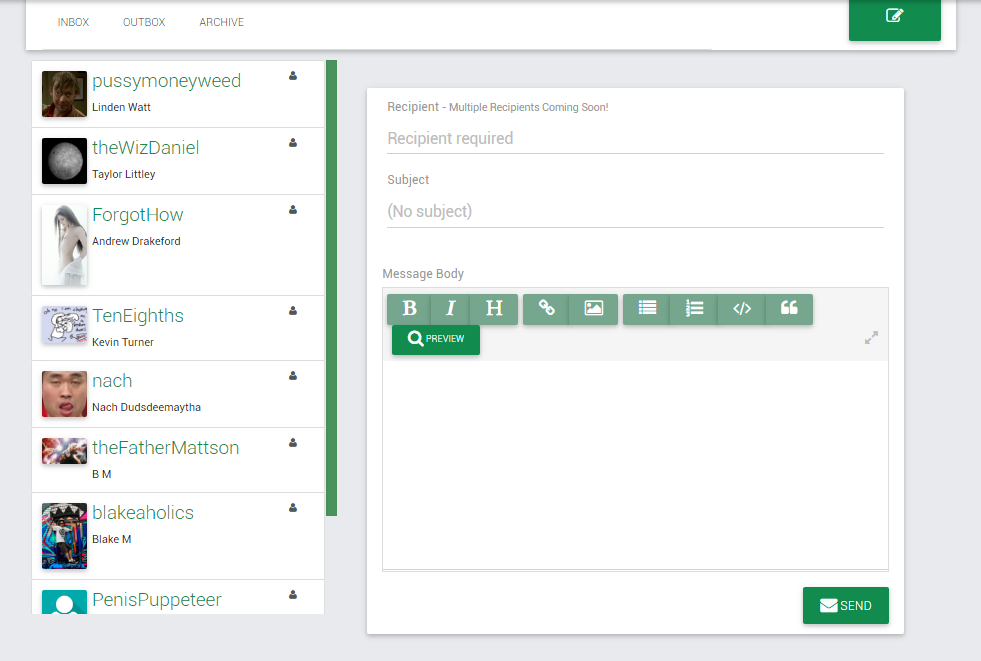Send the message with Send button
The image size is (981, 661).
846,605
